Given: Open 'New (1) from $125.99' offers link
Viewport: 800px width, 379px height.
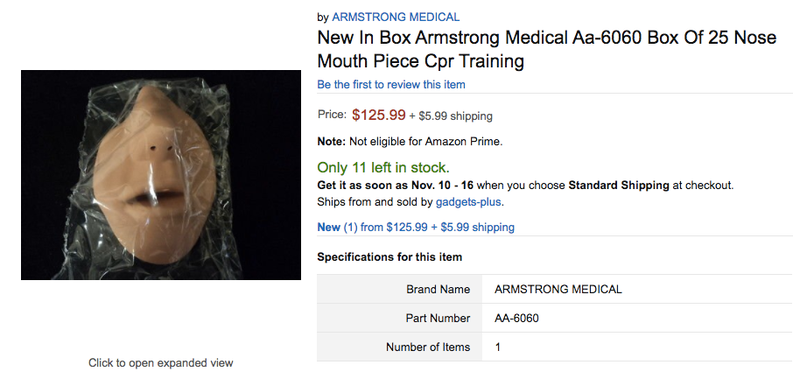Looking at the screenshot, I should point(416,227).
